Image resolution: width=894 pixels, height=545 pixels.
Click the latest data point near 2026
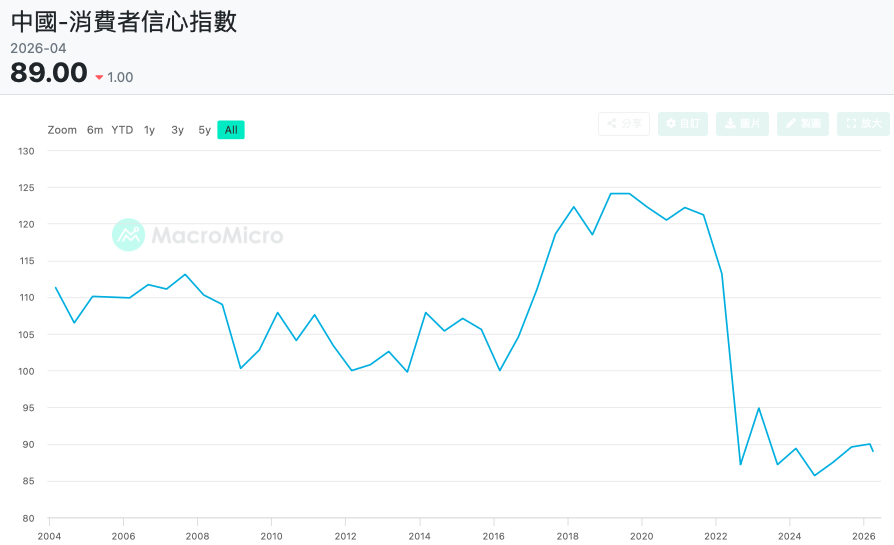tap(873, 452)
